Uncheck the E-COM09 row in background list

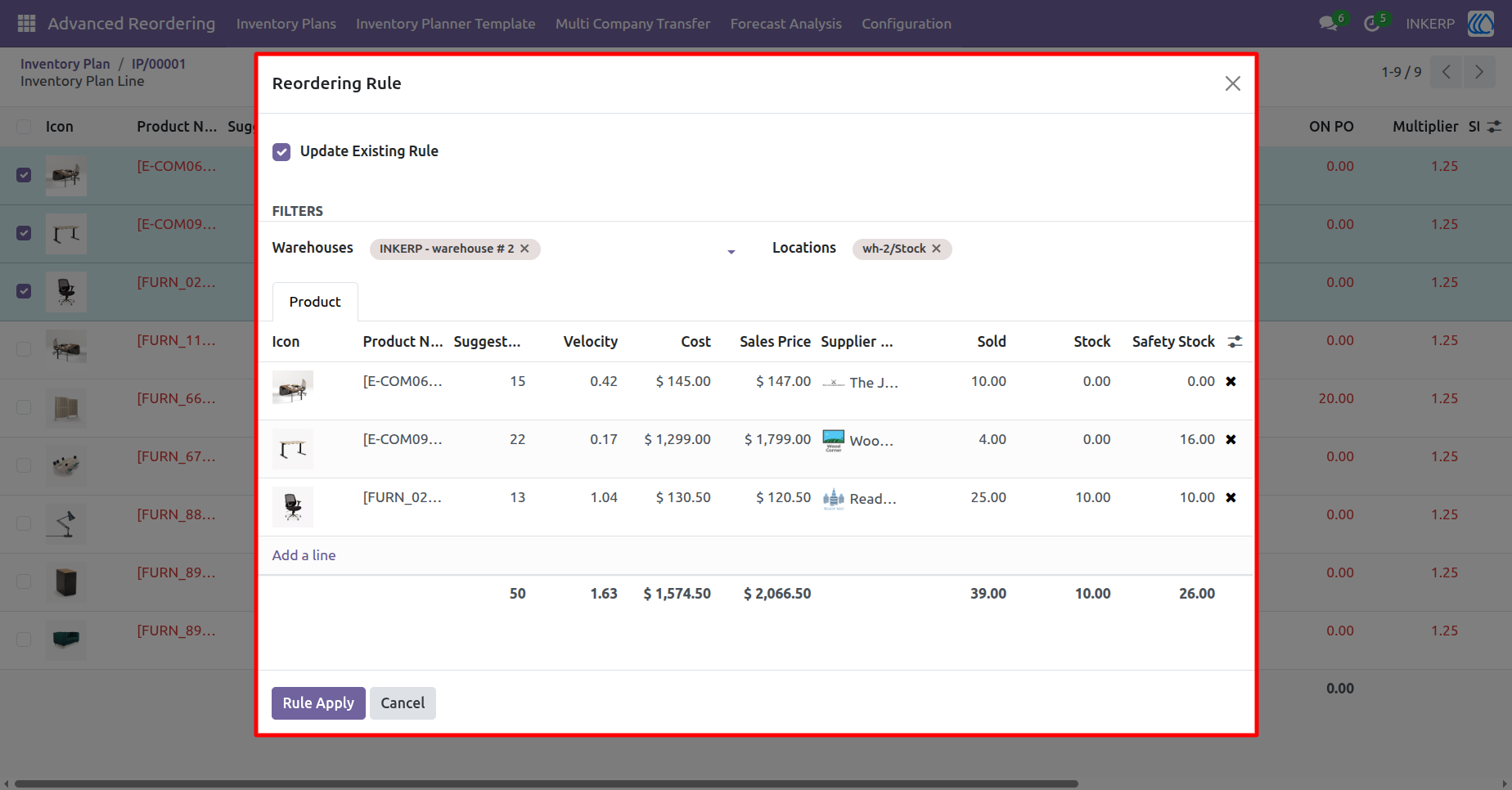(x=24, y=233)
